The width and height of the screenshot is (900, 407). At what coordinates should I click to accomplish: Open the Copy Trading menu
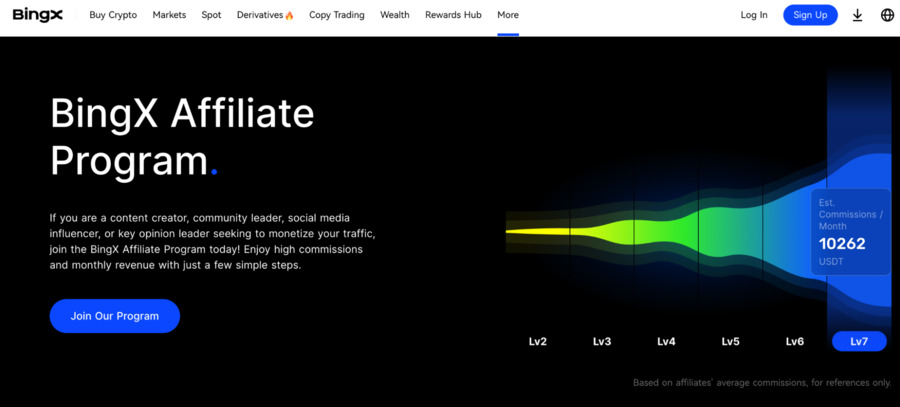[337, 15]
